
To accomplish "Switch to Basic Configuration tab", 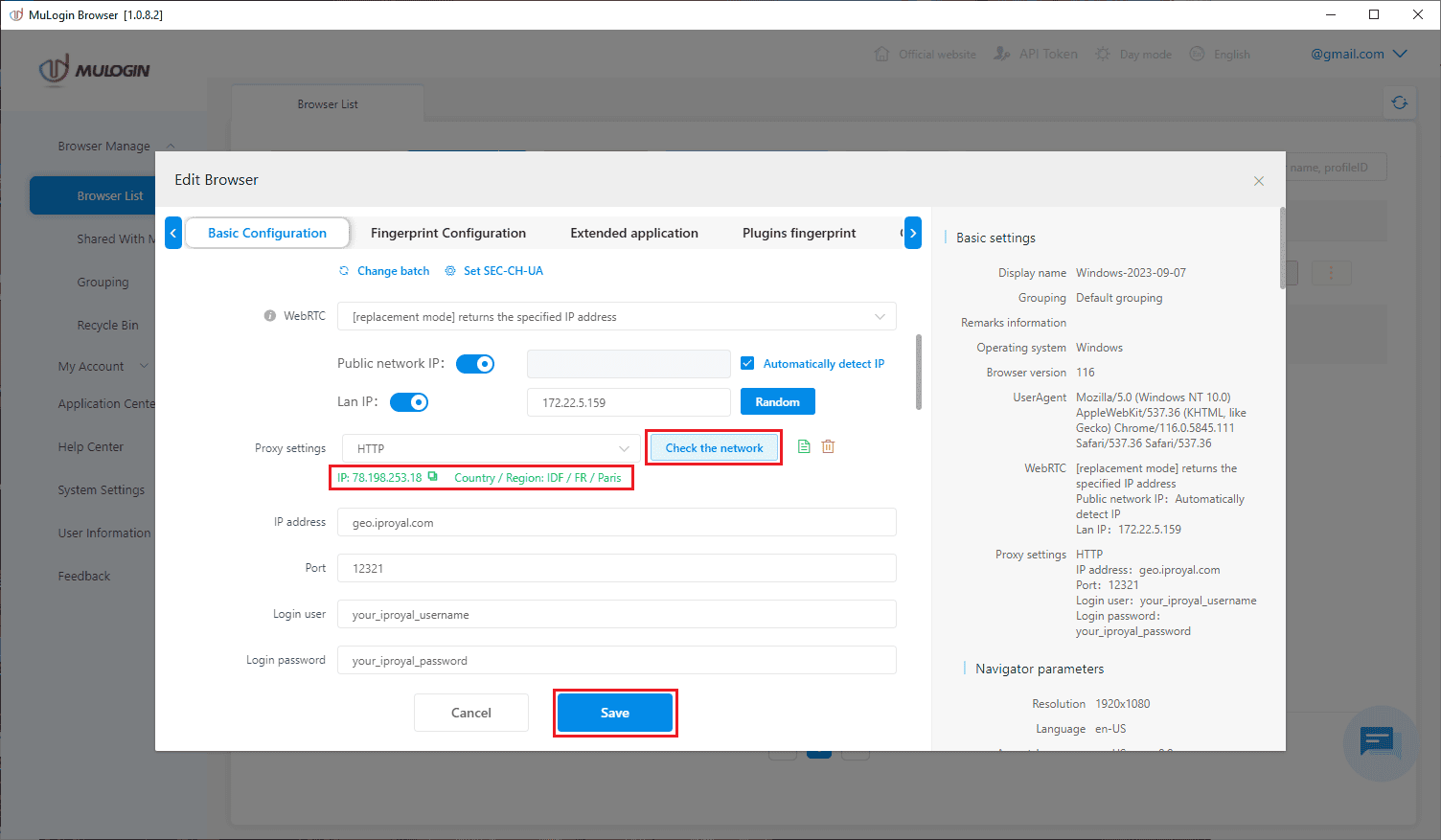I will (267, 233).
